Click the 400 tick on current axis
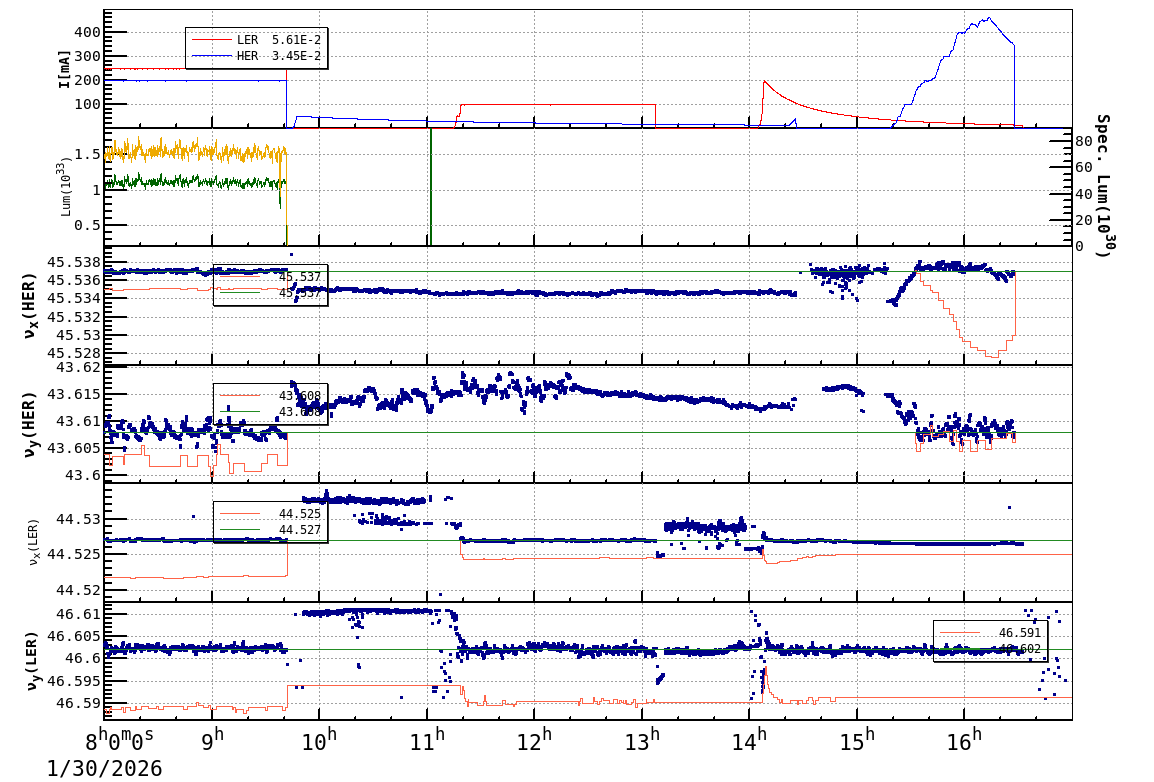Image resolution: width=1154 pixels, height=782 pixels. [x=87, y=32]
